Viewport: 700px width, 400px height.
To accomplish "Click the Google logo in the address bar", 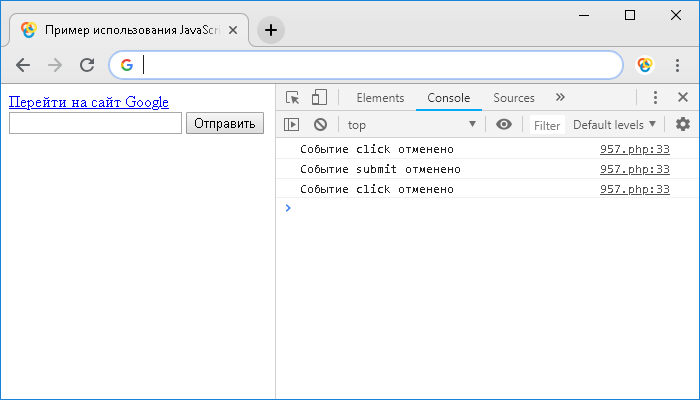I will pyautogui.click(x=127, y=65).
